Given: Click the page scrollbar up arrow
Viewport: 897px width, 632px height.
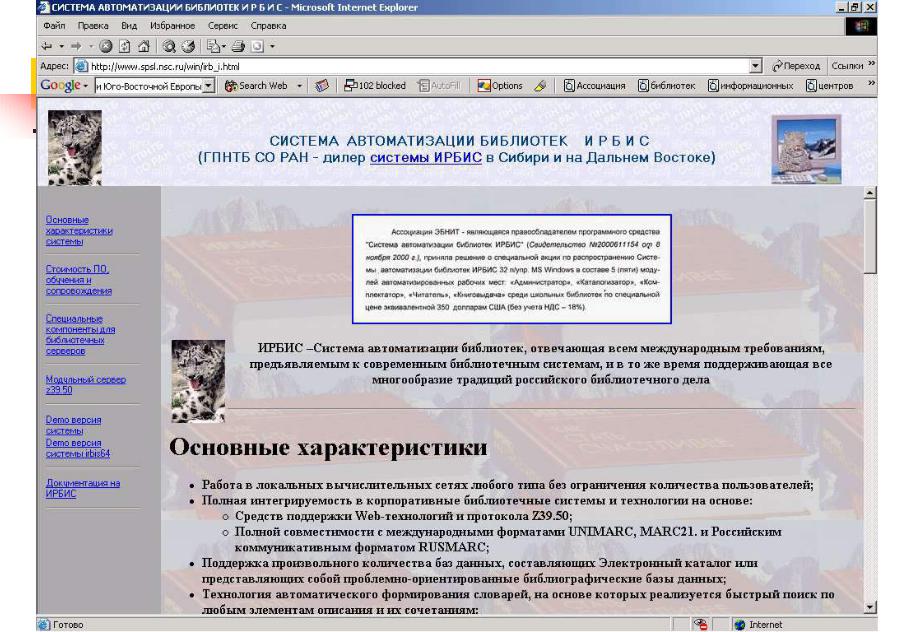Looking at the screenshot, I should click(870, 193).
